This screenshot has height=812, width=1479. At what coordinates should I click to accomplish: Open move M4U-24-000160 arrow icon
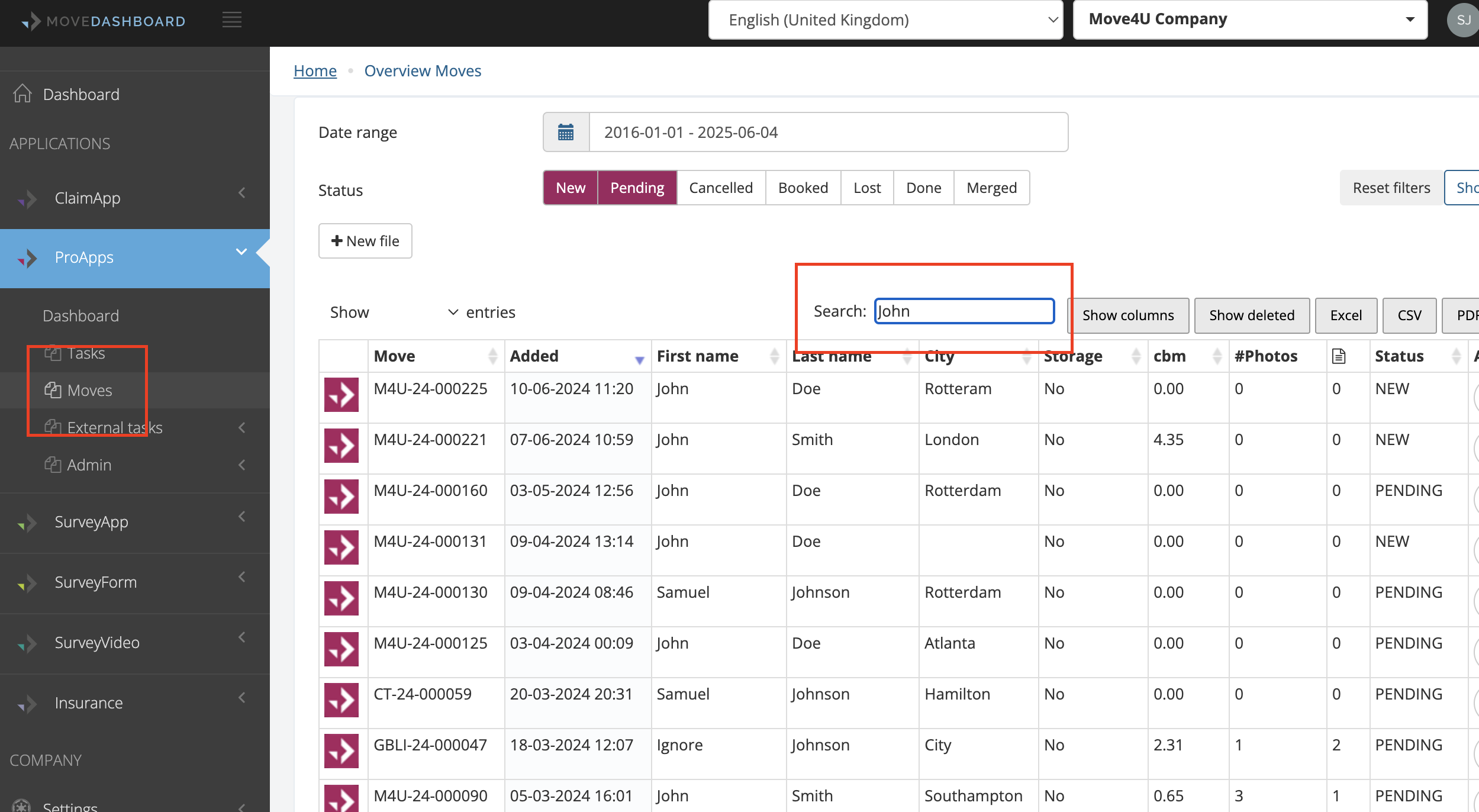point(341,497)
